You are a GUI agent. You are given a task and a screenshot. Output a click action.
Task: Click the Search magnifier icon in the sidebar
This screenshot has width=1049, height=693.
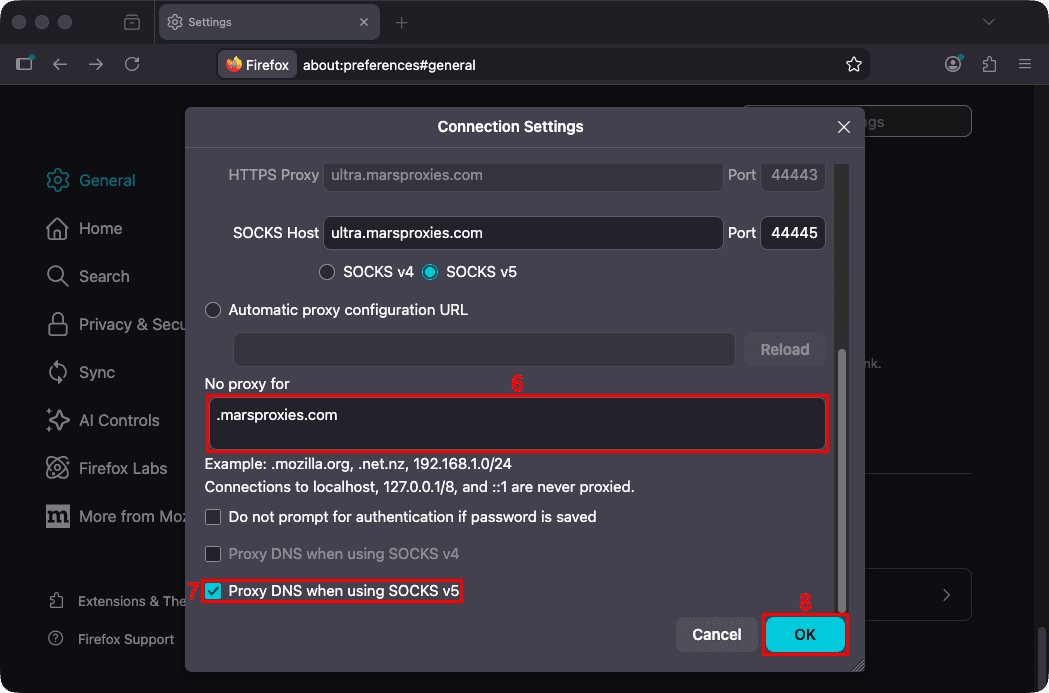58,276
